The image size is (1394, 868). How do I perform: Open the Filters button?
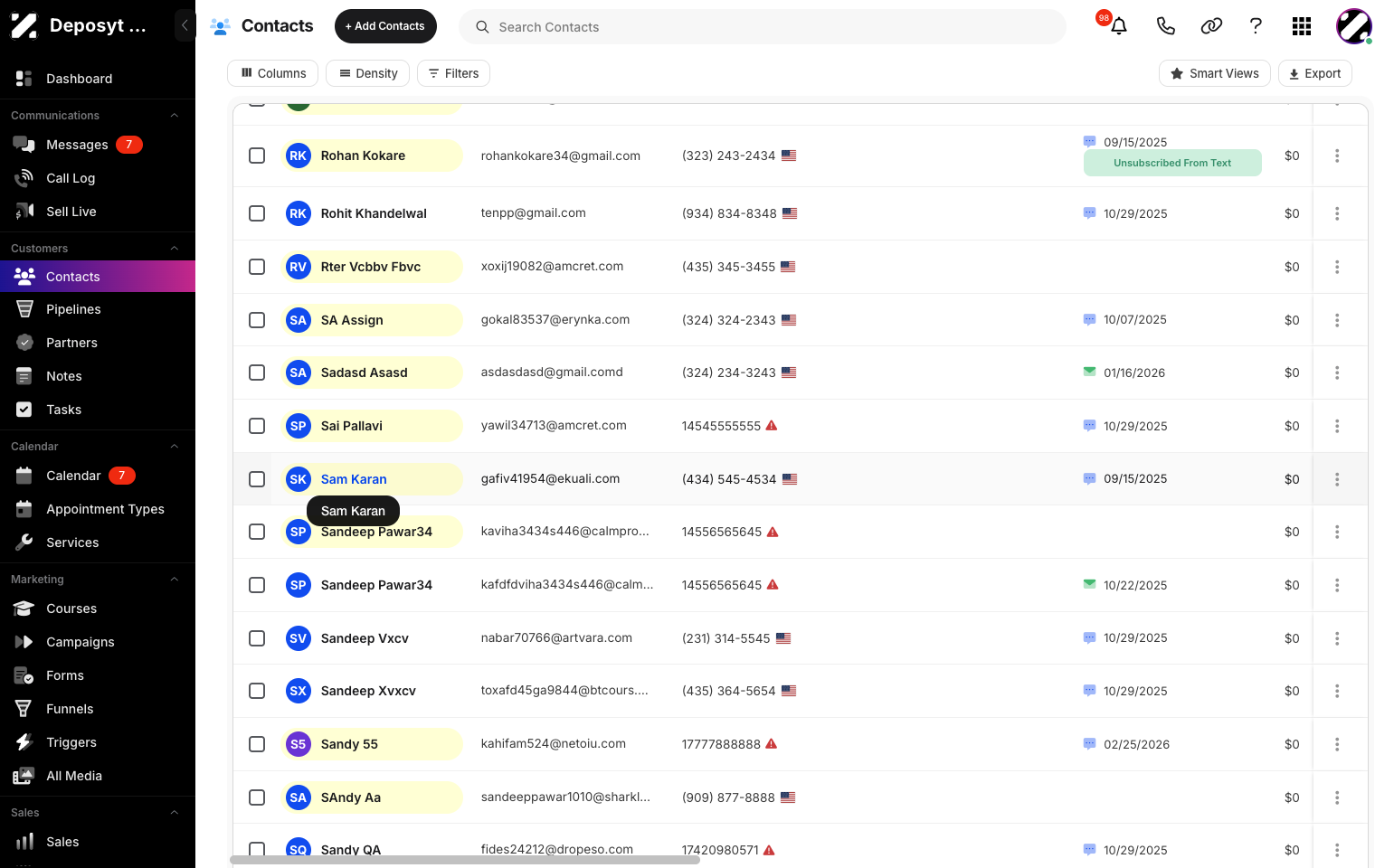pos(453,73)
